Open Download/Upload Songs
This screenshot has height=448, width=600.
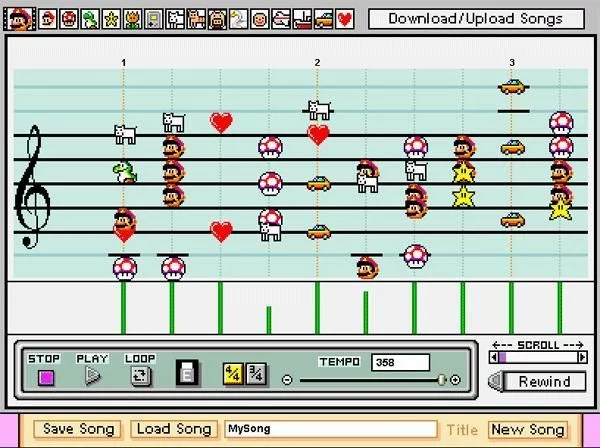coord(476,19)
